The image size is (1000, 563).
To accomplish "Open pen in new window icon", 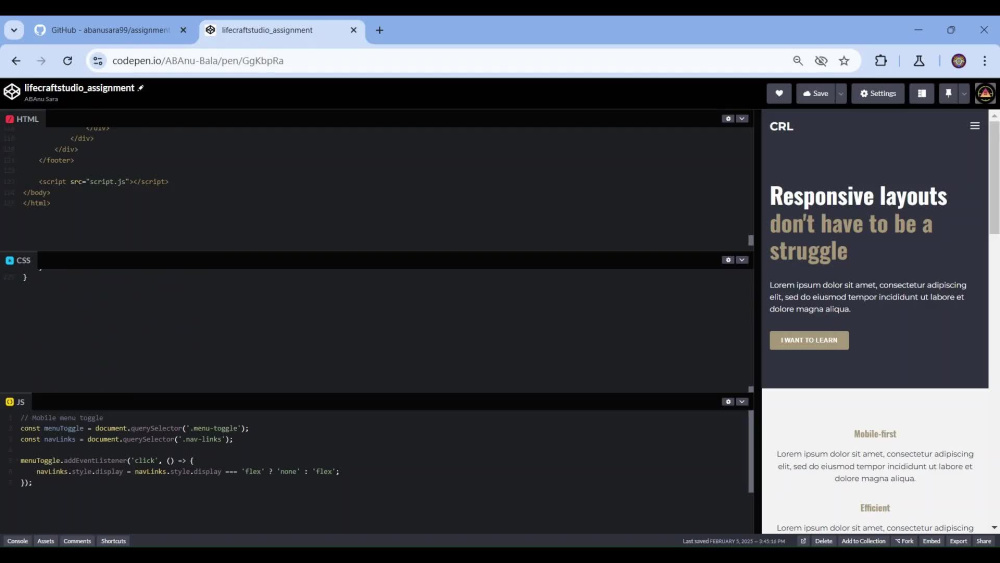I will click(x=803, y=541).
